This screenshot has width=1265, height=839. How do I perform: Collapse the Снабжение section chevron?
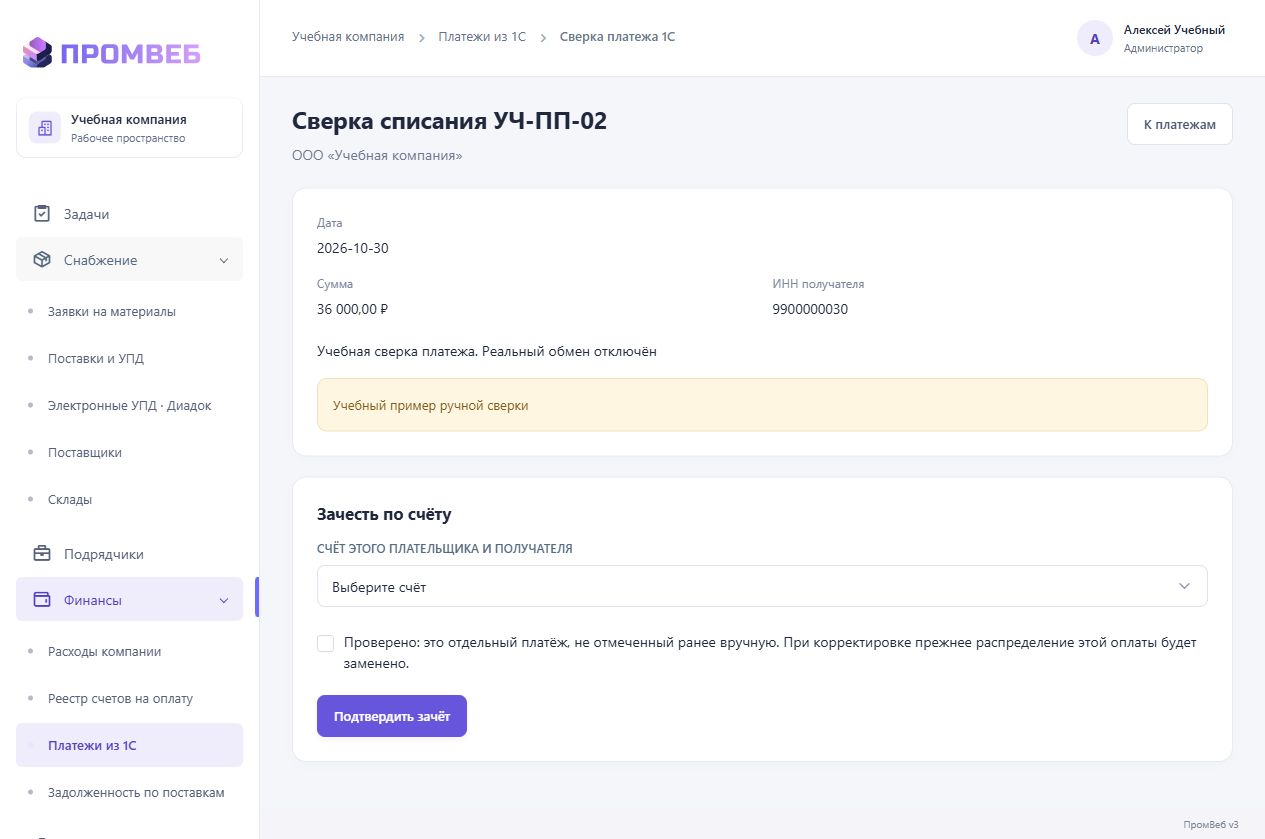(223, 260)
